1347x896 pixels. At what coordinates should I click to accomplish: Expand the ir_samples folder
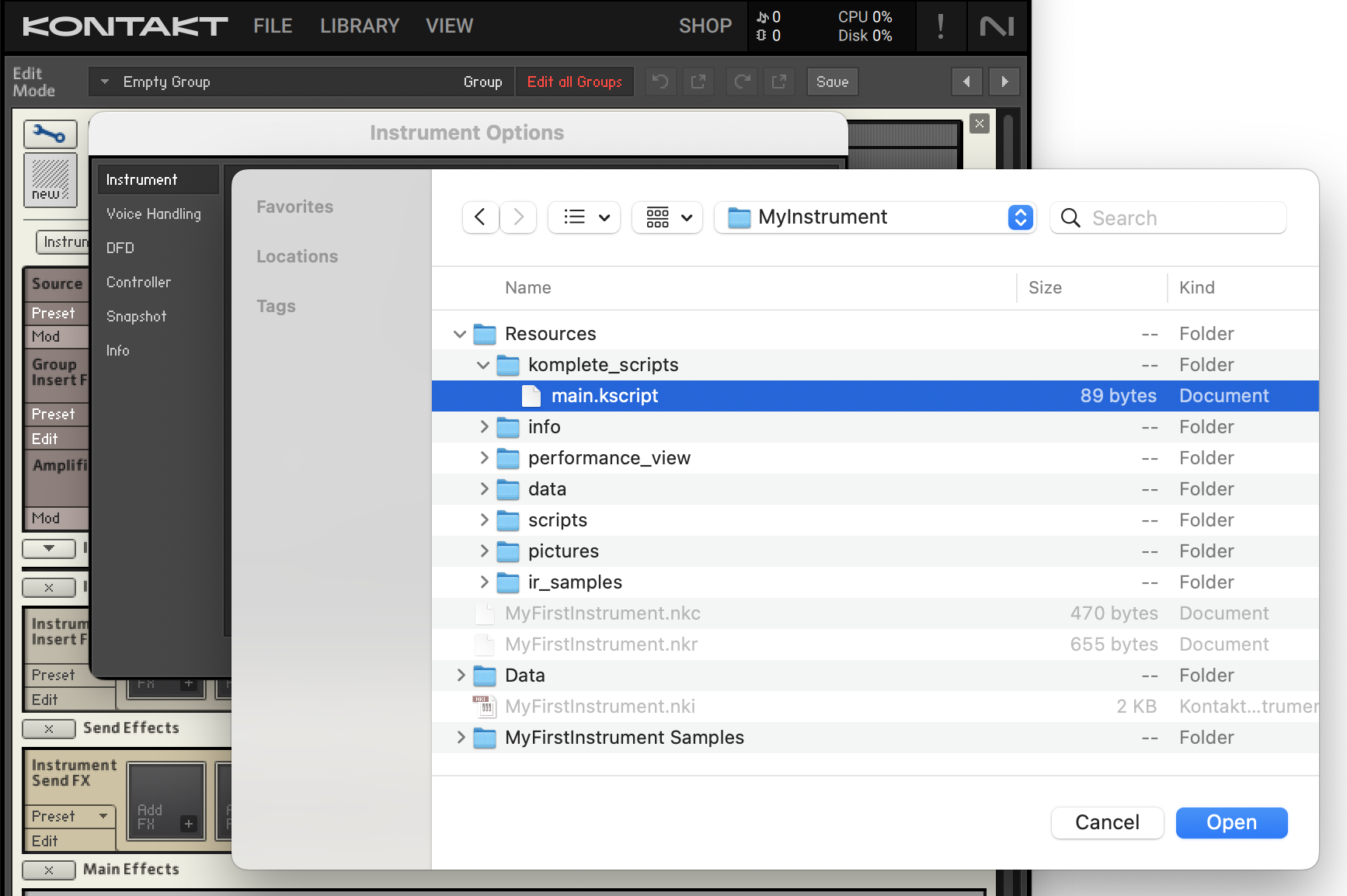pyautogui.click(x=484, y=582)
